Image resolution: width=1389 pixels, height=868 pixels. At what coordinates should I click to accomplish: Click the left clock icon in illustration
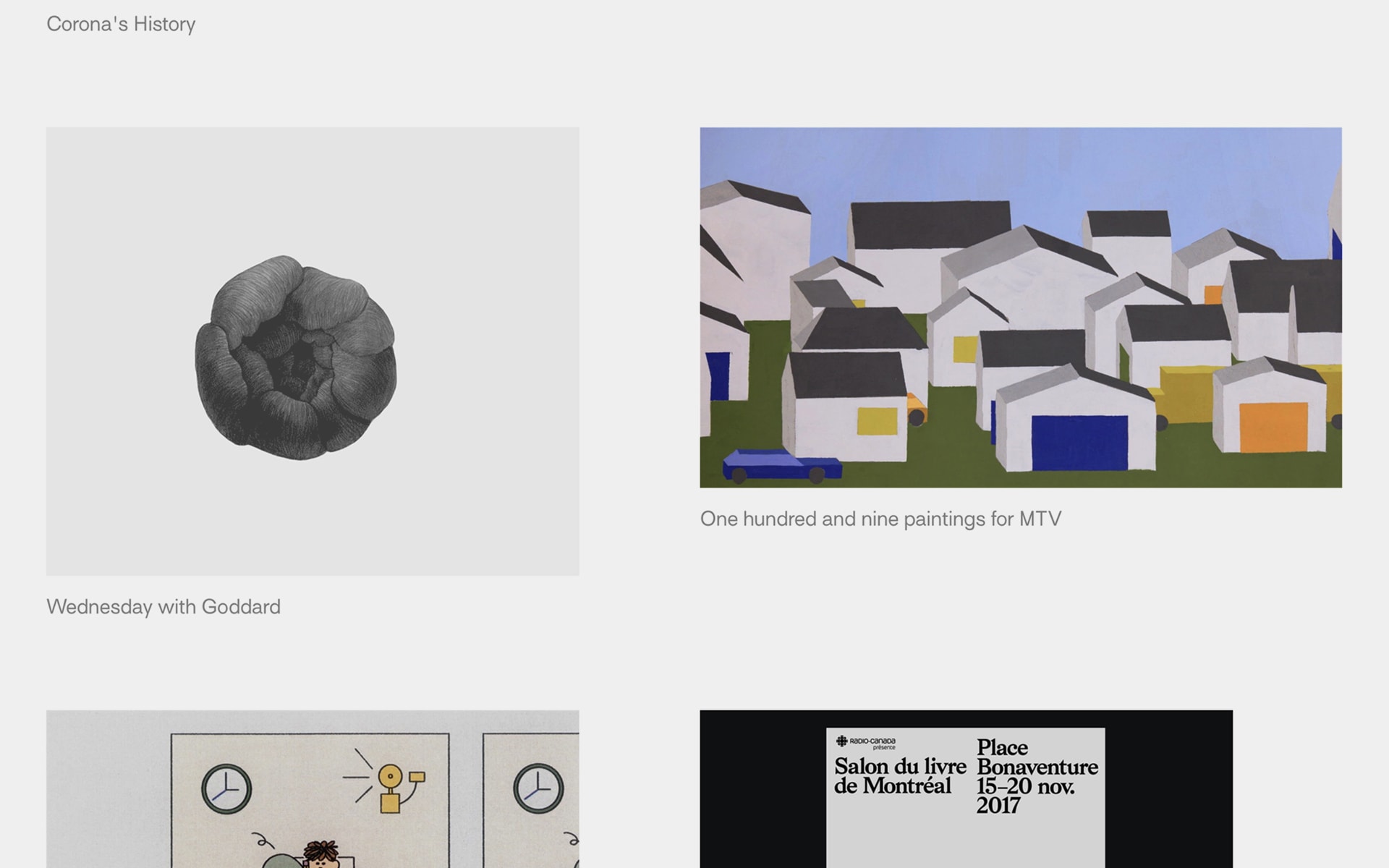click(x=226, y=788)
